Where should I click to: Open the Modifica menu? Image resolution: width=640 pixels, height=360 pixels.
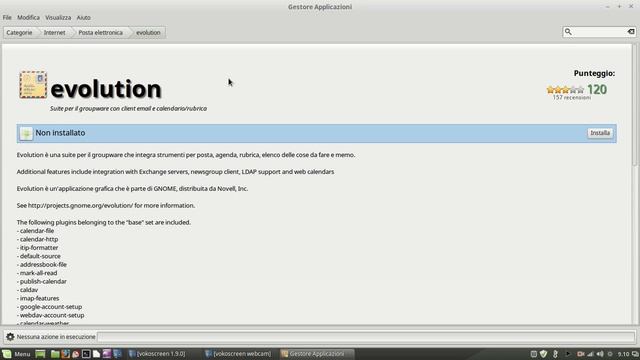point(28,18)
